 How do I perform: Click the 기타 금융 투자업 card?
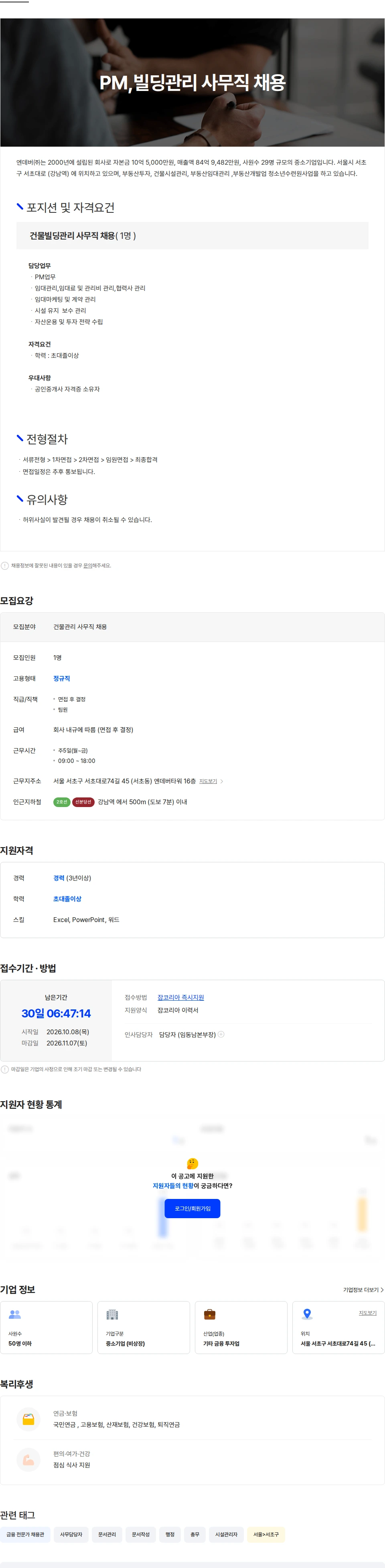(x=241, y=1328)
